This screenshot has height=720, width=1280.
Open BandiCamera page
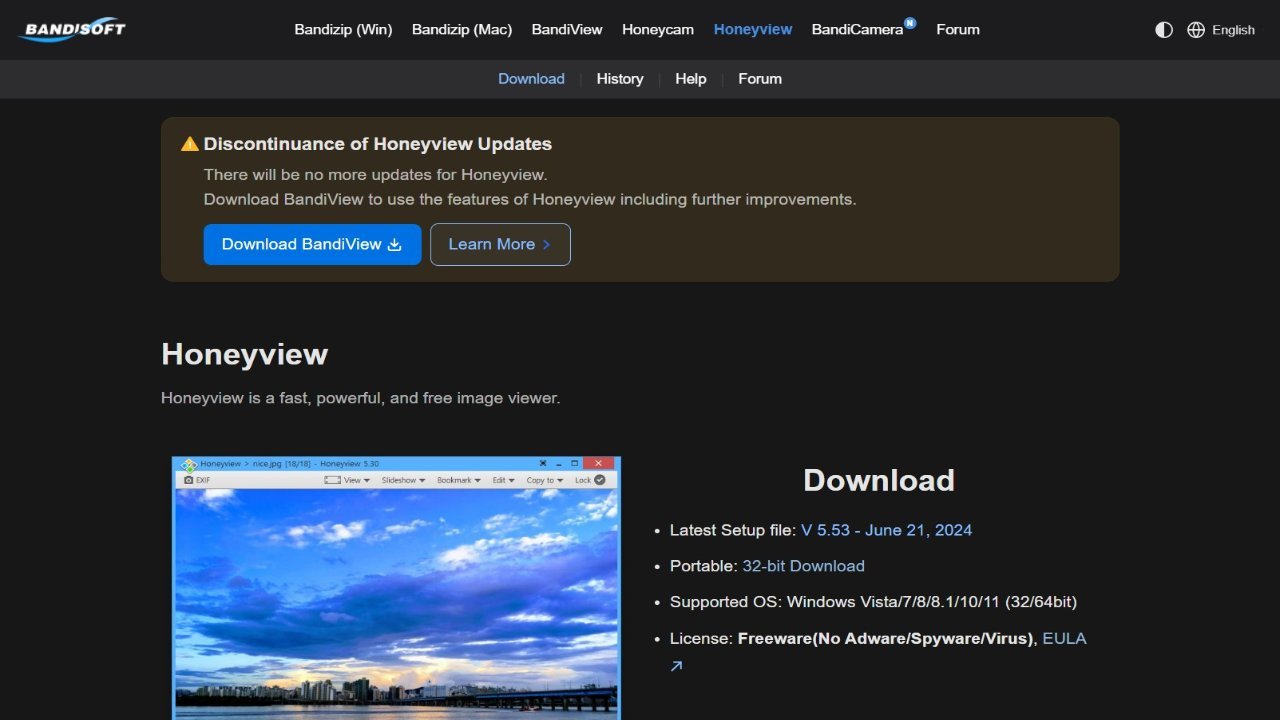tap(858, 30)
